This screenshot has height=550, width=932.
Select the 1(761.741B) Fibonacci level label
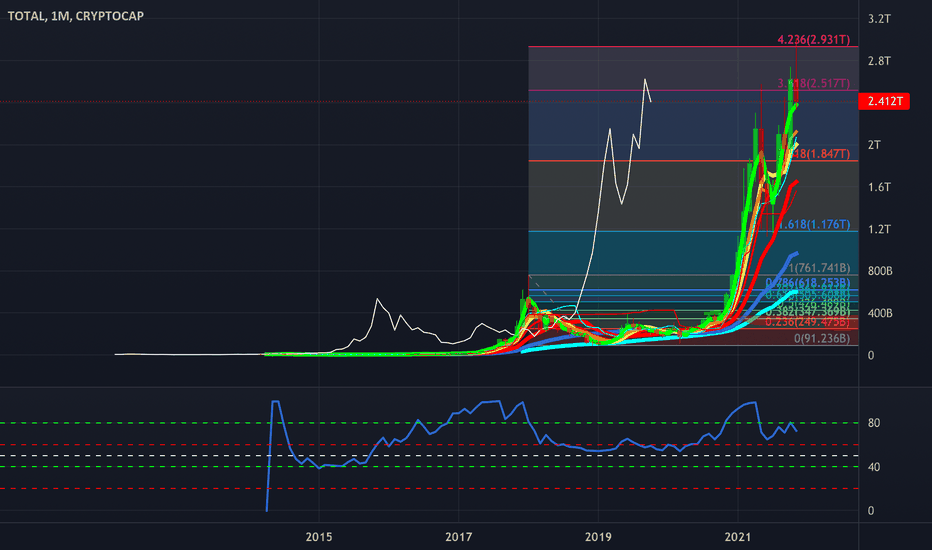coord(819,268)
